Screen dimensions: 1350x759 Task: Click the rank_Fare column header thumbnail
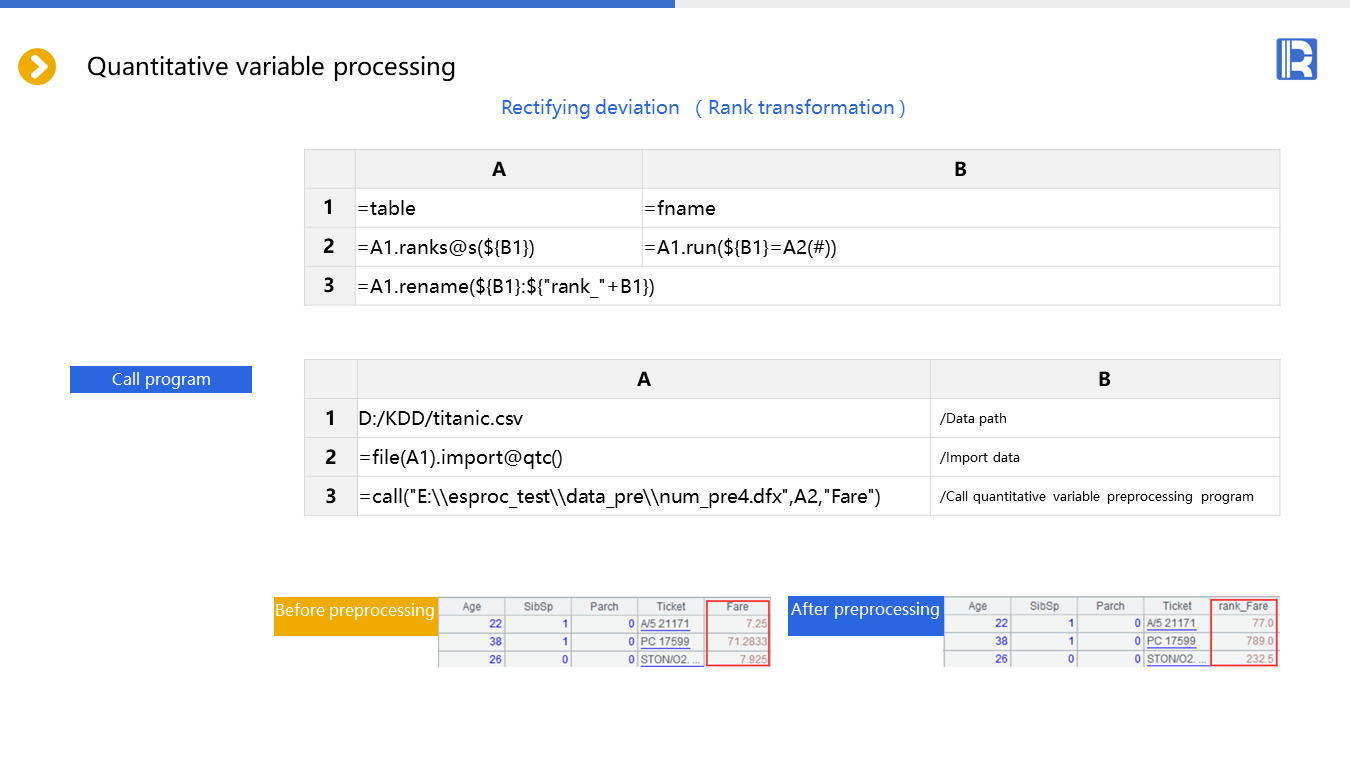tap(1243, 606)
